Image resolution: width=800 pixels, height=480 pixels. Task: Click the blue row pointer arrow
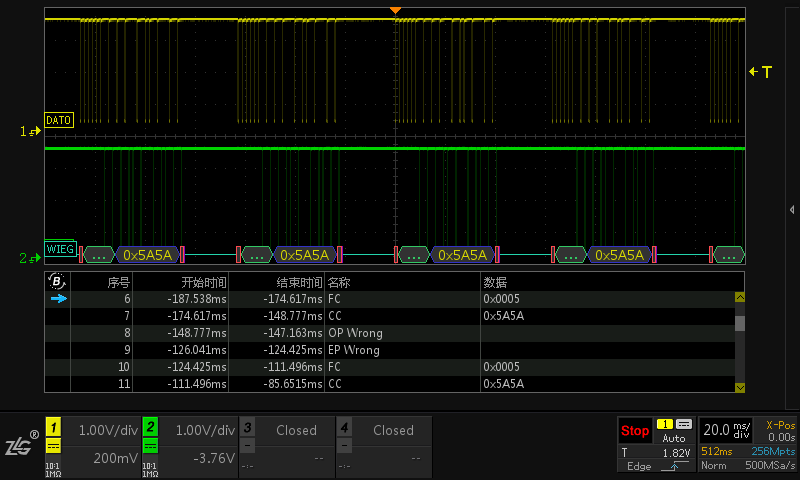click(x=59, y=298)
